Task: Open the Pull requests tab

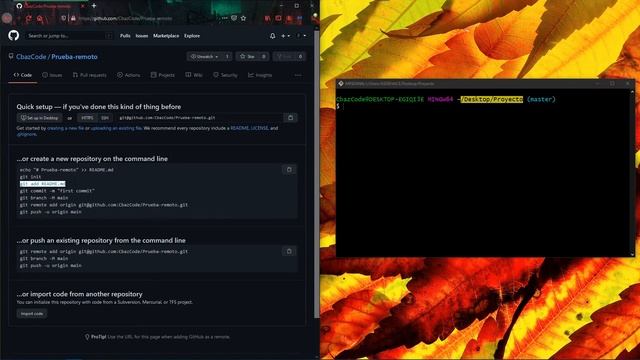Action: tap(89, 75)
